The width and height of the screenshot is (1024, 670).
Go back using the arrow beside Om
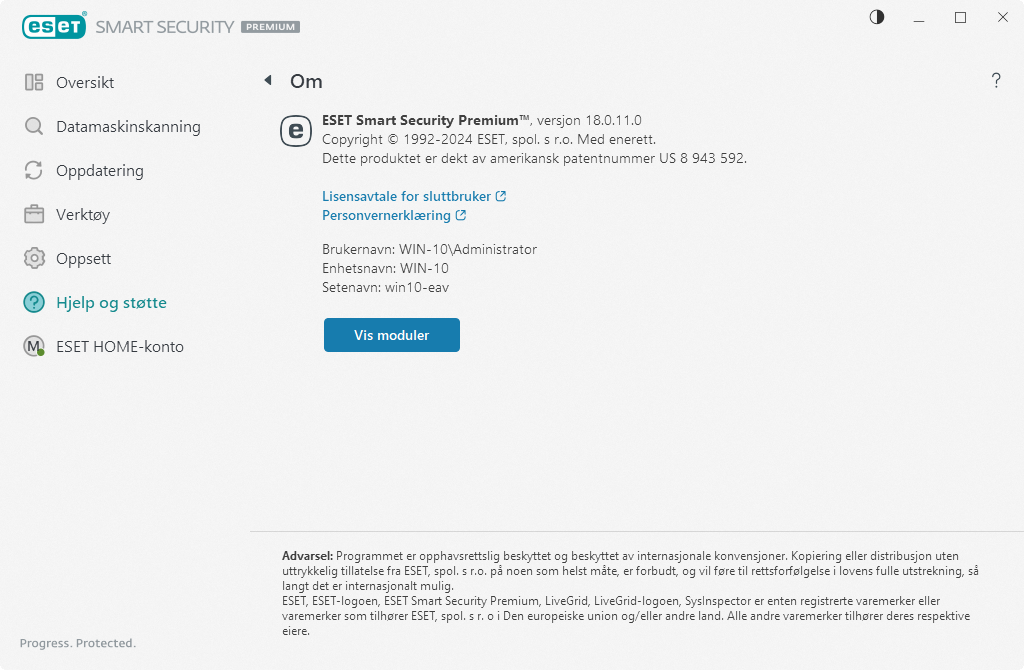268,81
